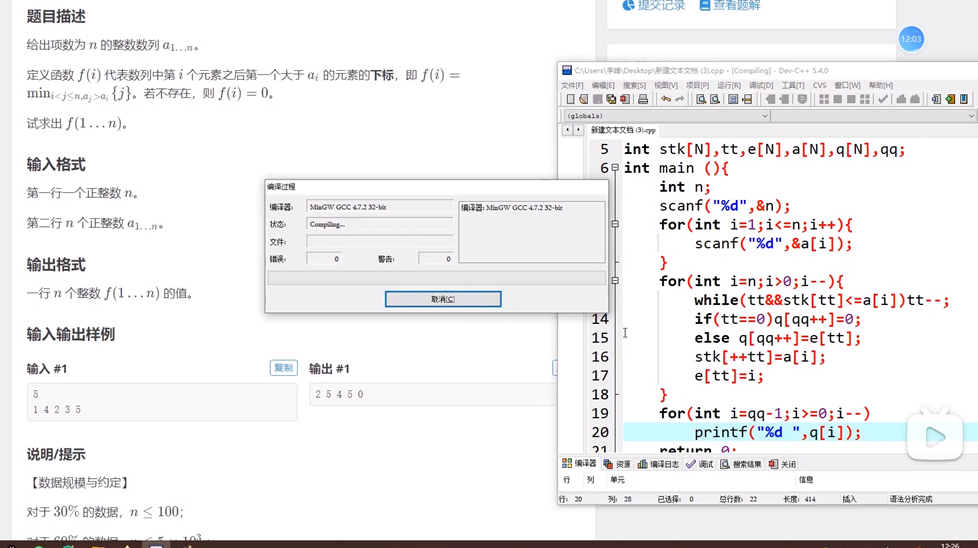The image size is (978, 548).
Task: Click the printf line 20 in code editor
Action: (x=777, y=432)
